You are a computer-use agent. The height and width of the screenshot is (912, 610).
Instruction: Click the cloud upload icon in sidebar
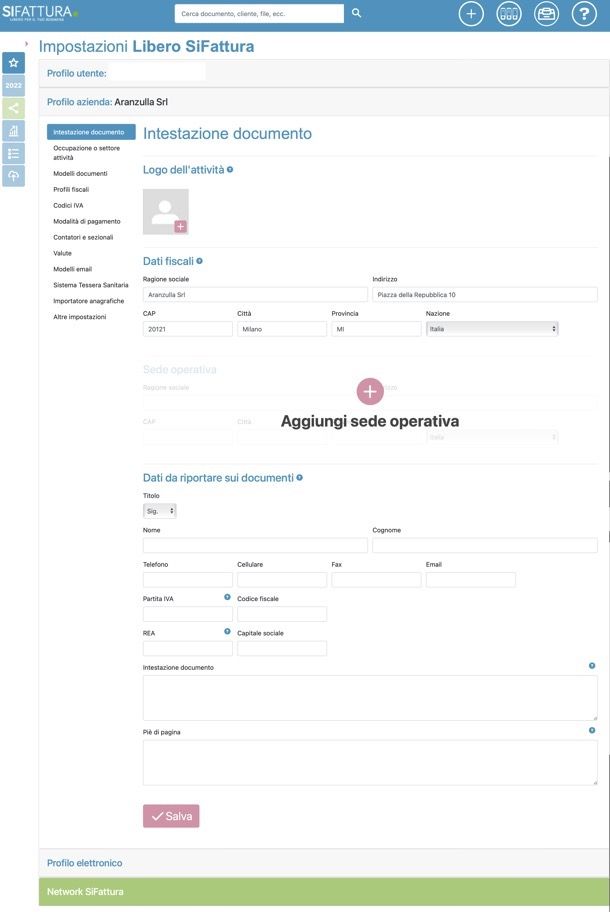pos(13,176)
